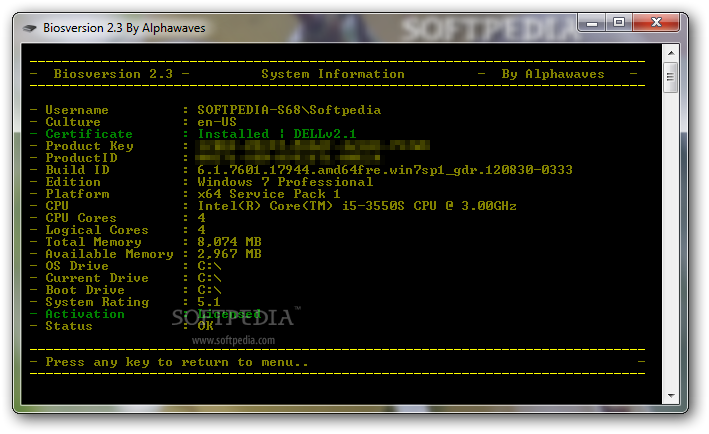
Task: Click the scrollbar up arrow
Action: (x=671, y=53)
